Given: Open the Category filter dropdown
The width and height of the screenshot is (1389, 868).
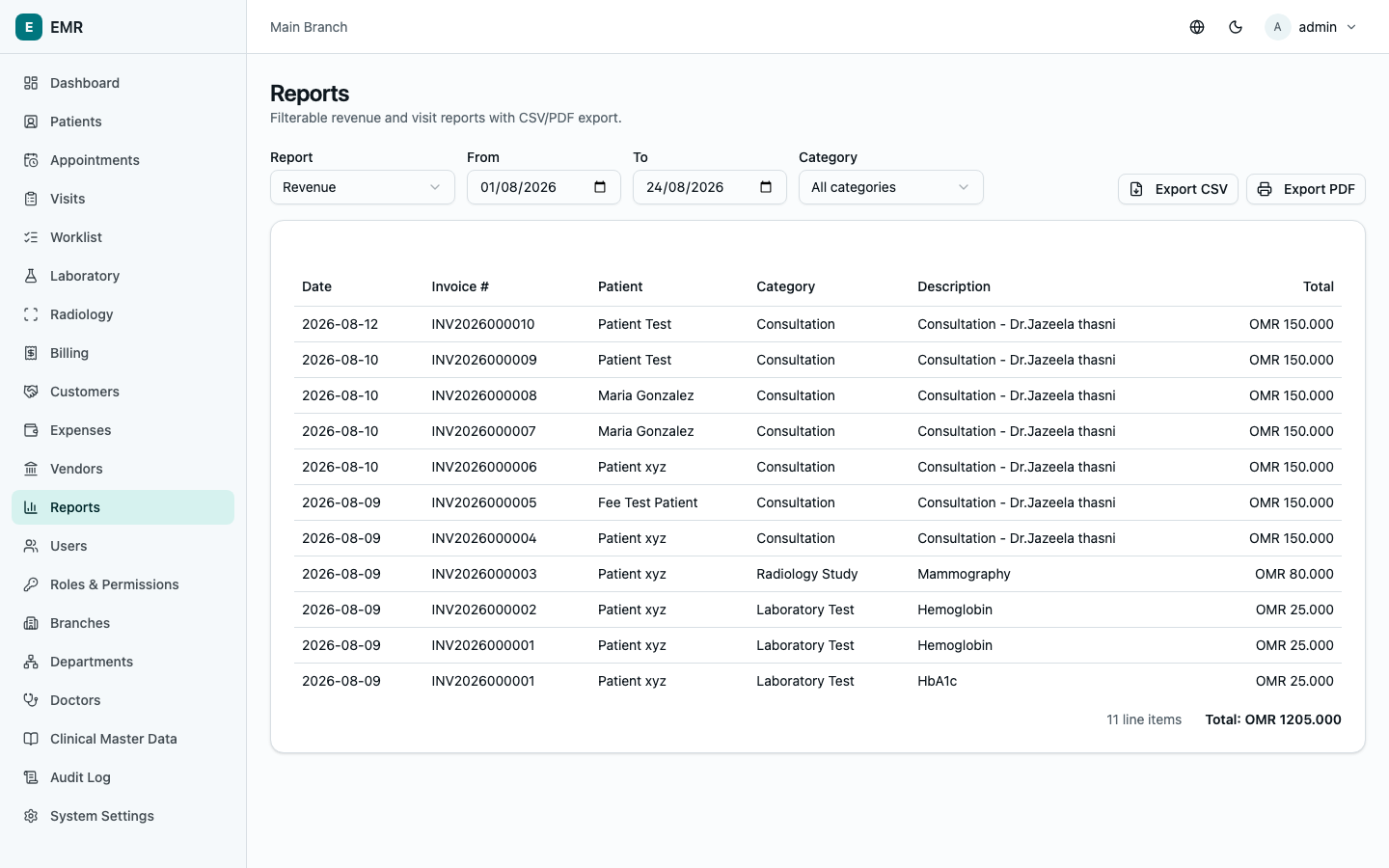Looking at the screenshot, I should (891, 187).
